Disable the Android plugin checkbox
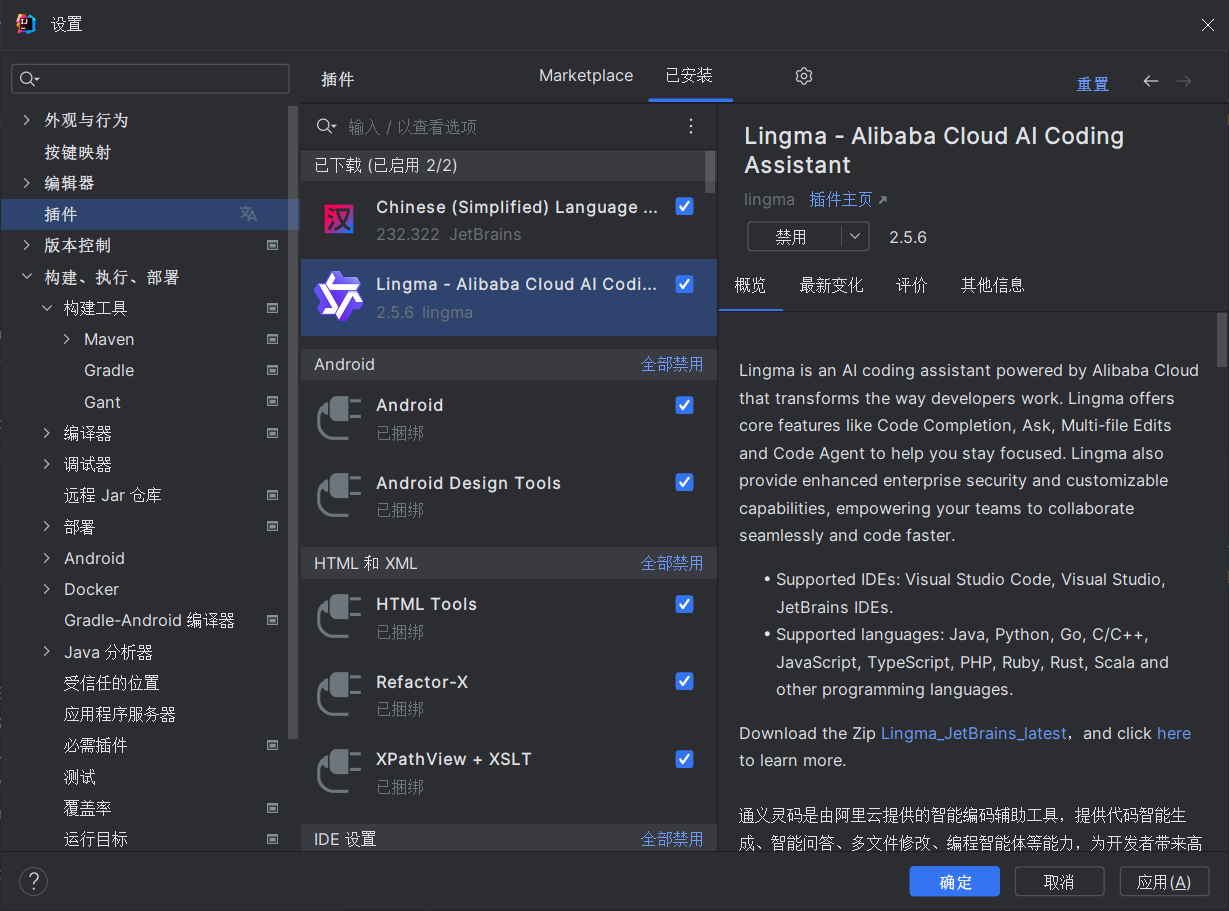This screenshot has width=1229, height=911. 684,405
